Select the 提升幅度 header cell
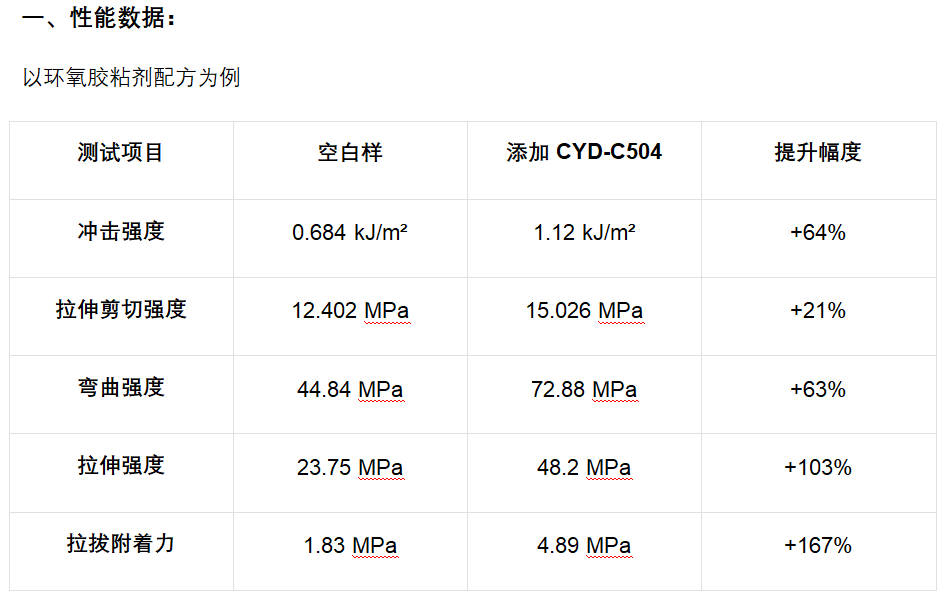Viewport: 946px width, 597px height. coord(817,153)
